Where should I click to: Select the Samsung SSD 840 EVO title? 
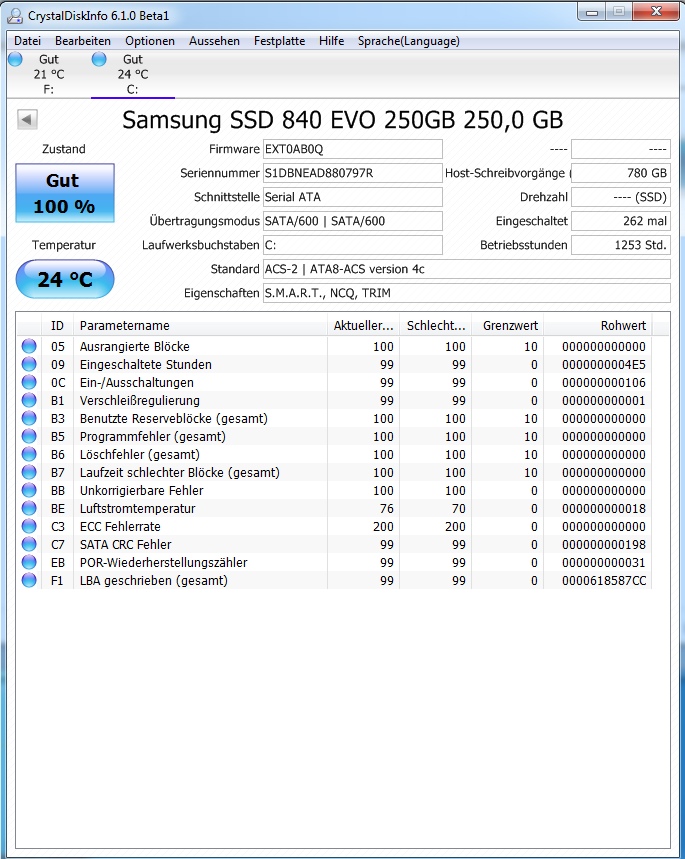[x=342, y=120]
